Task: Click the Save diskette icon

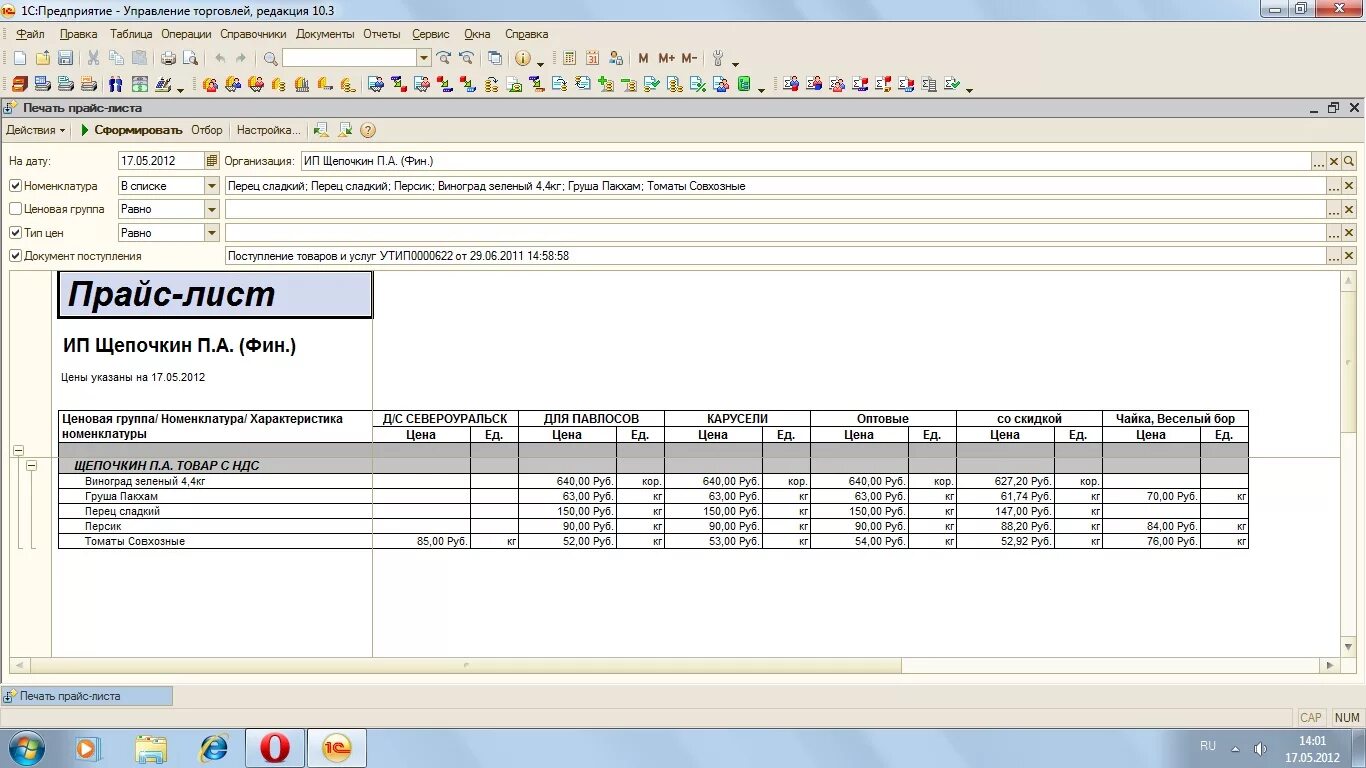Action: coord(65,59)
